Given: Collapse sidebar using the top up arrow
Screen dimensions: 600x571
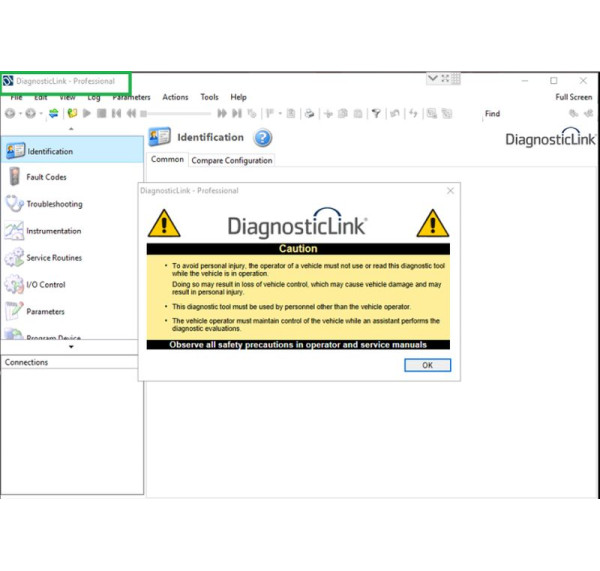Looking at the screenshot, I should pyautogui.click(x=70, y=129).
